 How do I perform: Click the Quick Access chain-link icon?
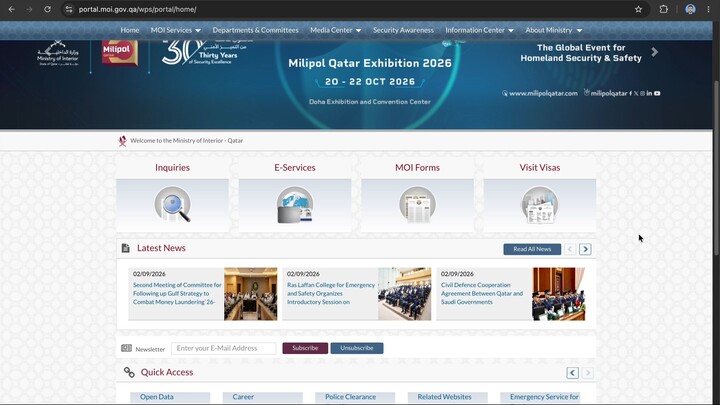(x=129, y=372)
